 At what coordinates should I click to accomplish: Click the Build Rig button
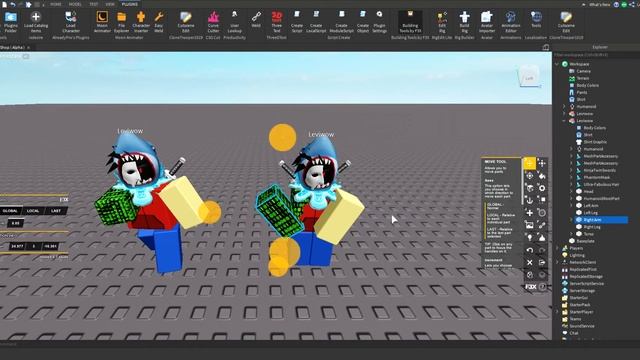(464, 22)
